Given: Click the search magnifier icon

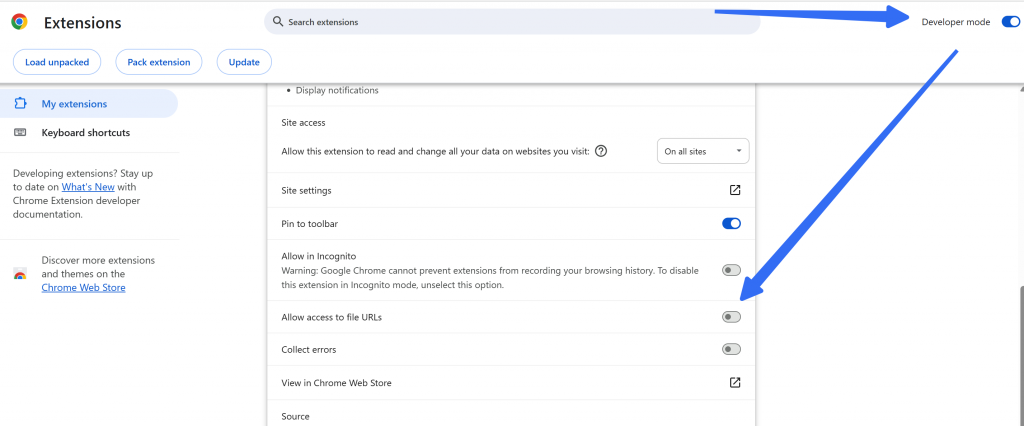Looking at the screenshot, I should (278, 22).
